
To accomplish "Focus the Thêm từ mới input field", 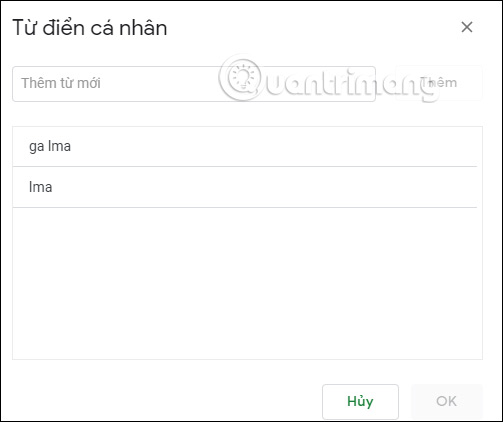I will (194, 84).
